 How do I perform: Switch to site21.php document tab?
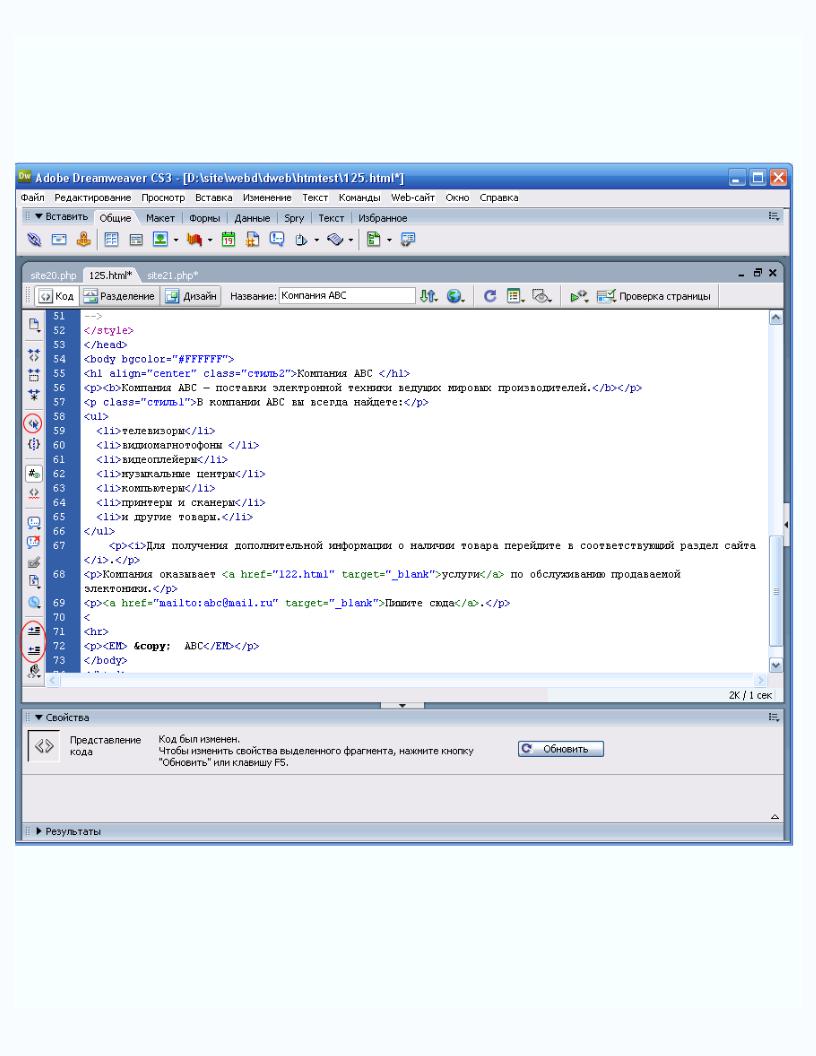coord(172,275)
